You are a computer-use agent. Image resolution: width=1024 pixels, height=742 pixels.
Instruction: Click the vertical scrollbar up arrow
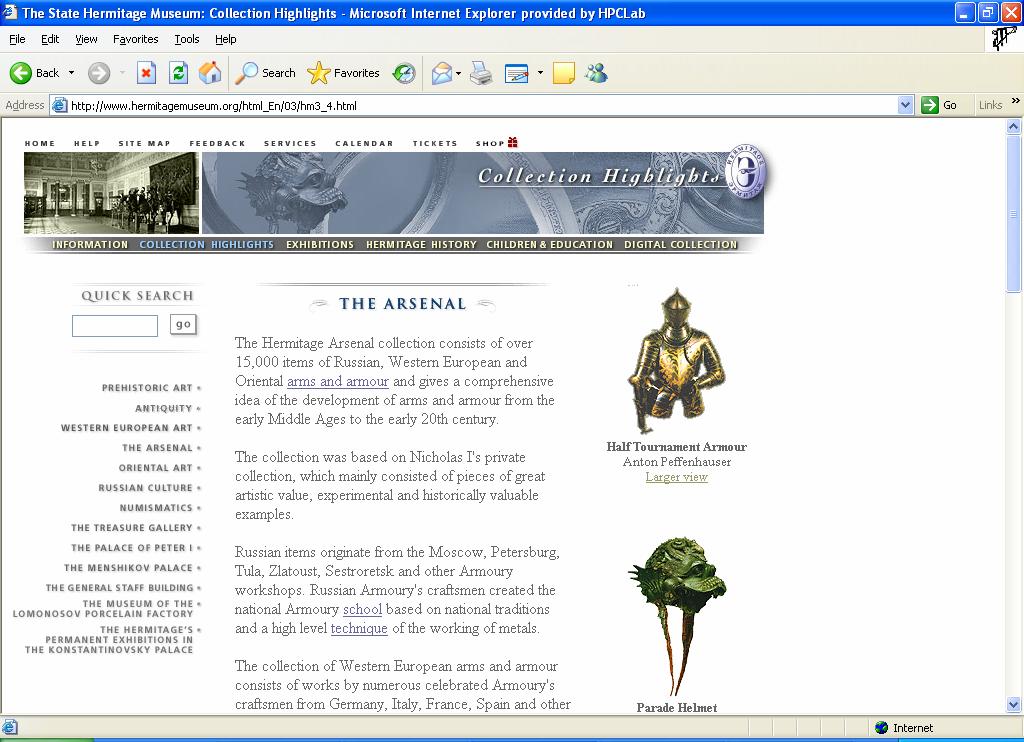[x=1014, y=127]
